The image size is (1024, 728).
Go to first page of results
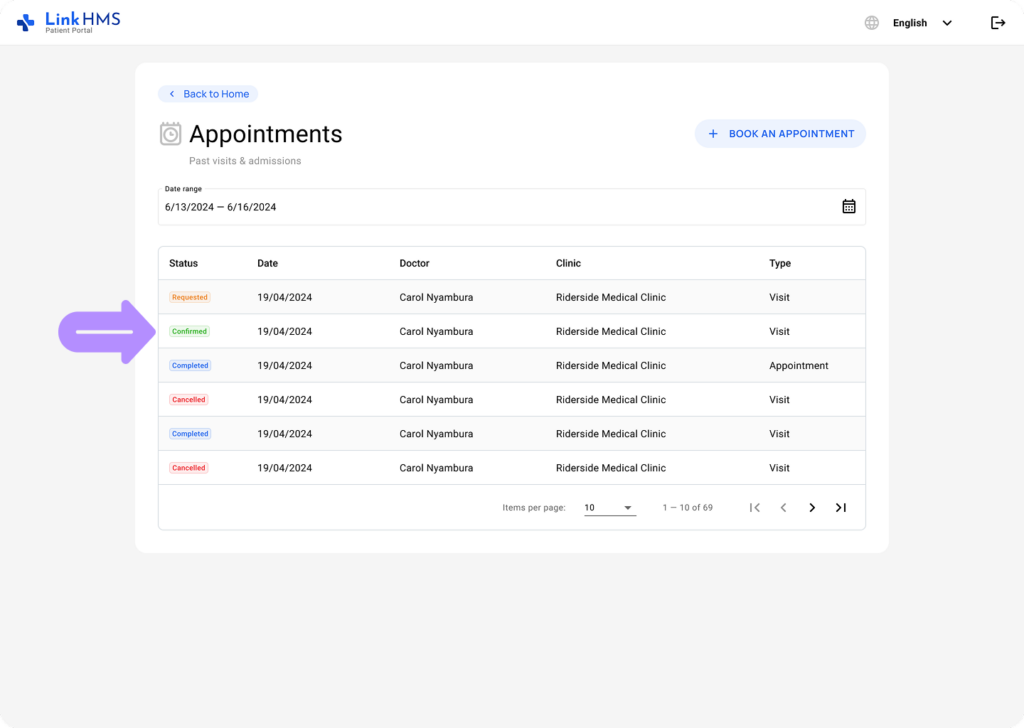tap(754, 508)
